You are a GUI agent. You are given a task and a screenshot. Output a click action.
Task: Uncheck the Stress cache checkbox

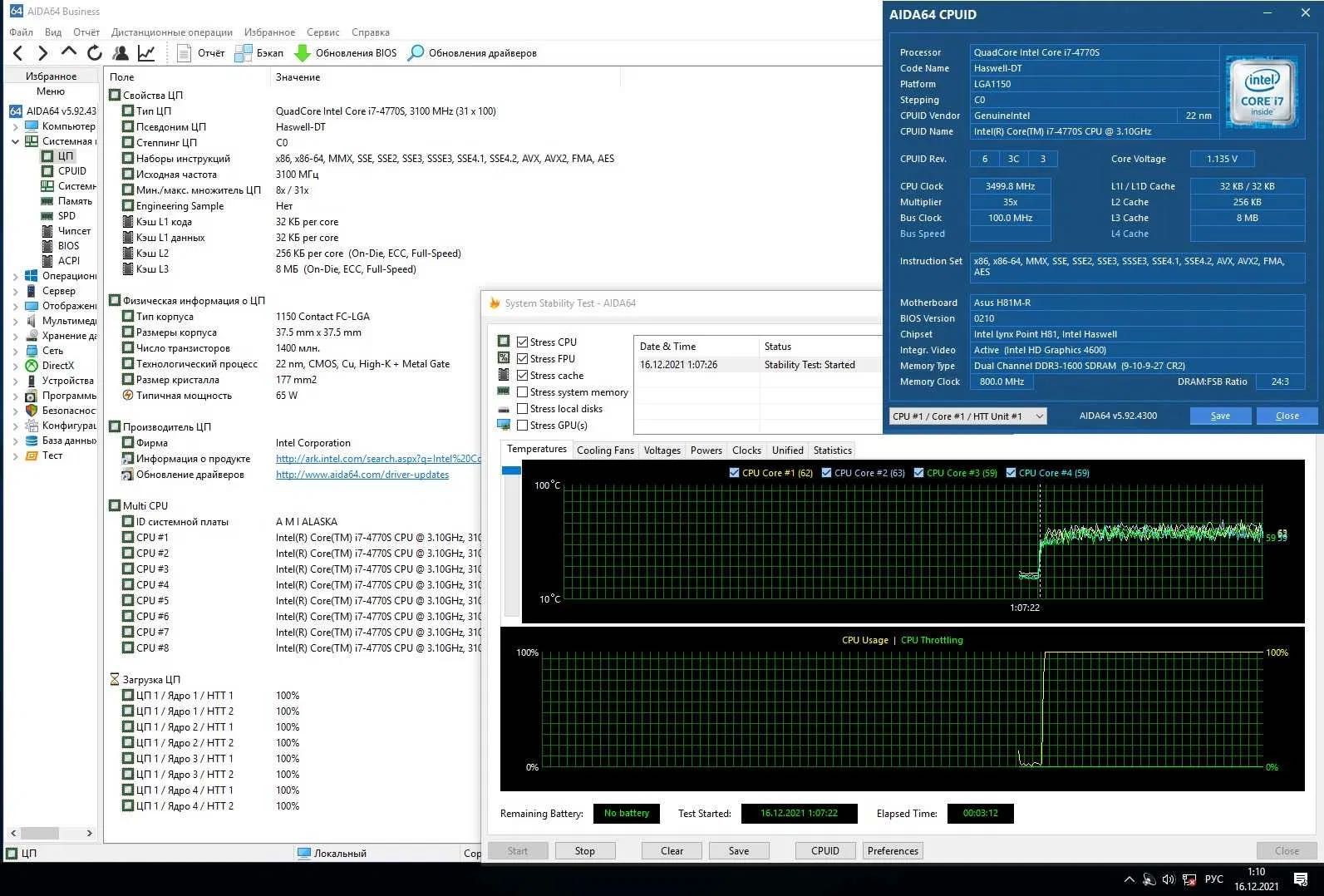(x=523, y=375)
